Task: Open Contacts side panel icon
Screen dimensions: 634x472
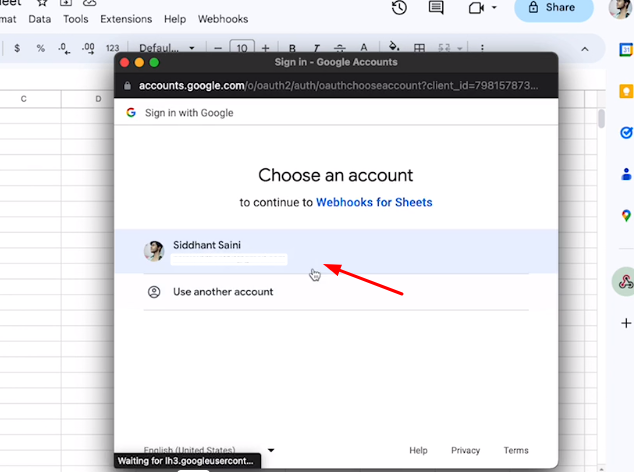Action: 626,174
